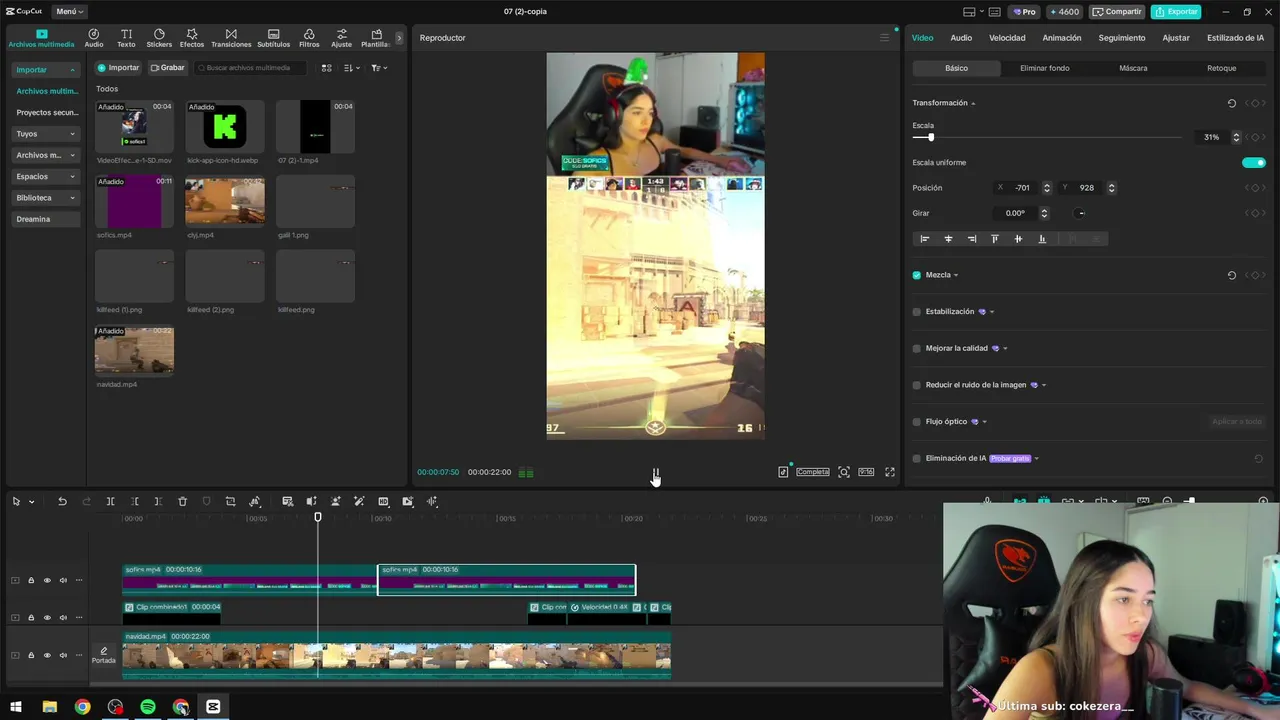The image size is (1280, 720).
Task: Open the Transiciones panel
Action: 231,38
